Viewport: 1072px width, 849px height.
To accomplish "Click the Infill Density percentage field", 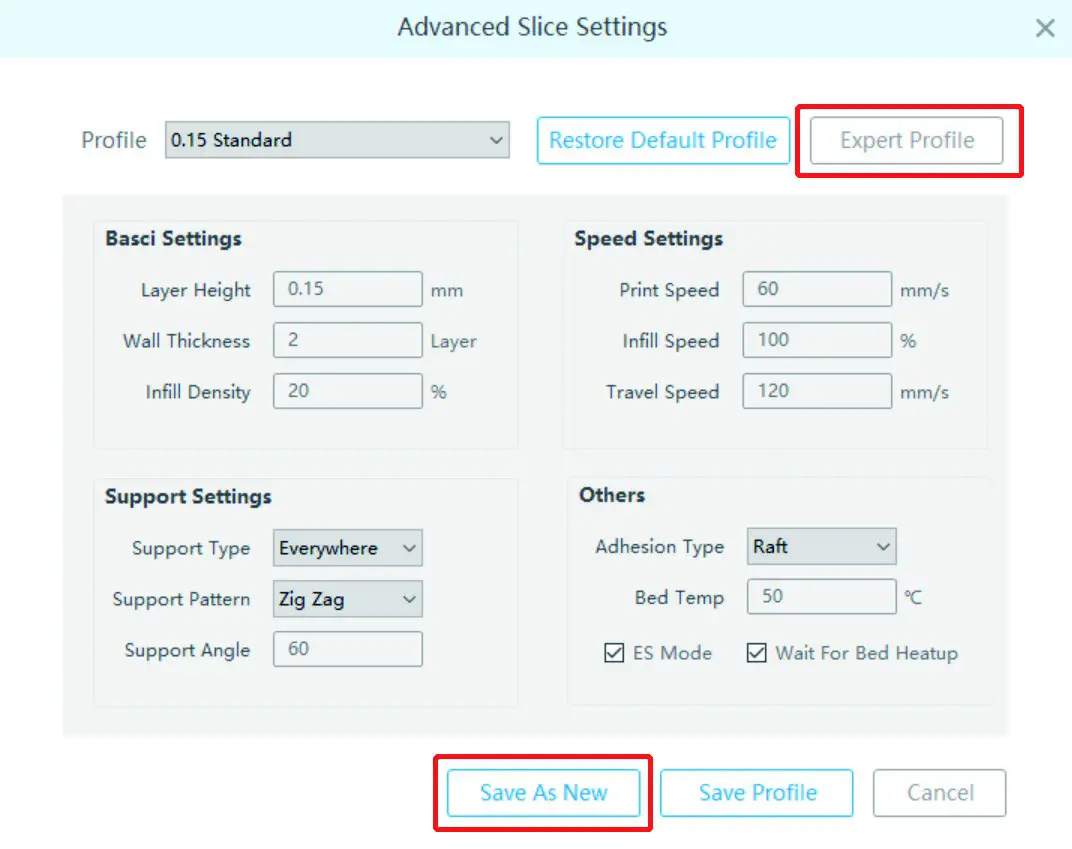I will click(347, 391).
